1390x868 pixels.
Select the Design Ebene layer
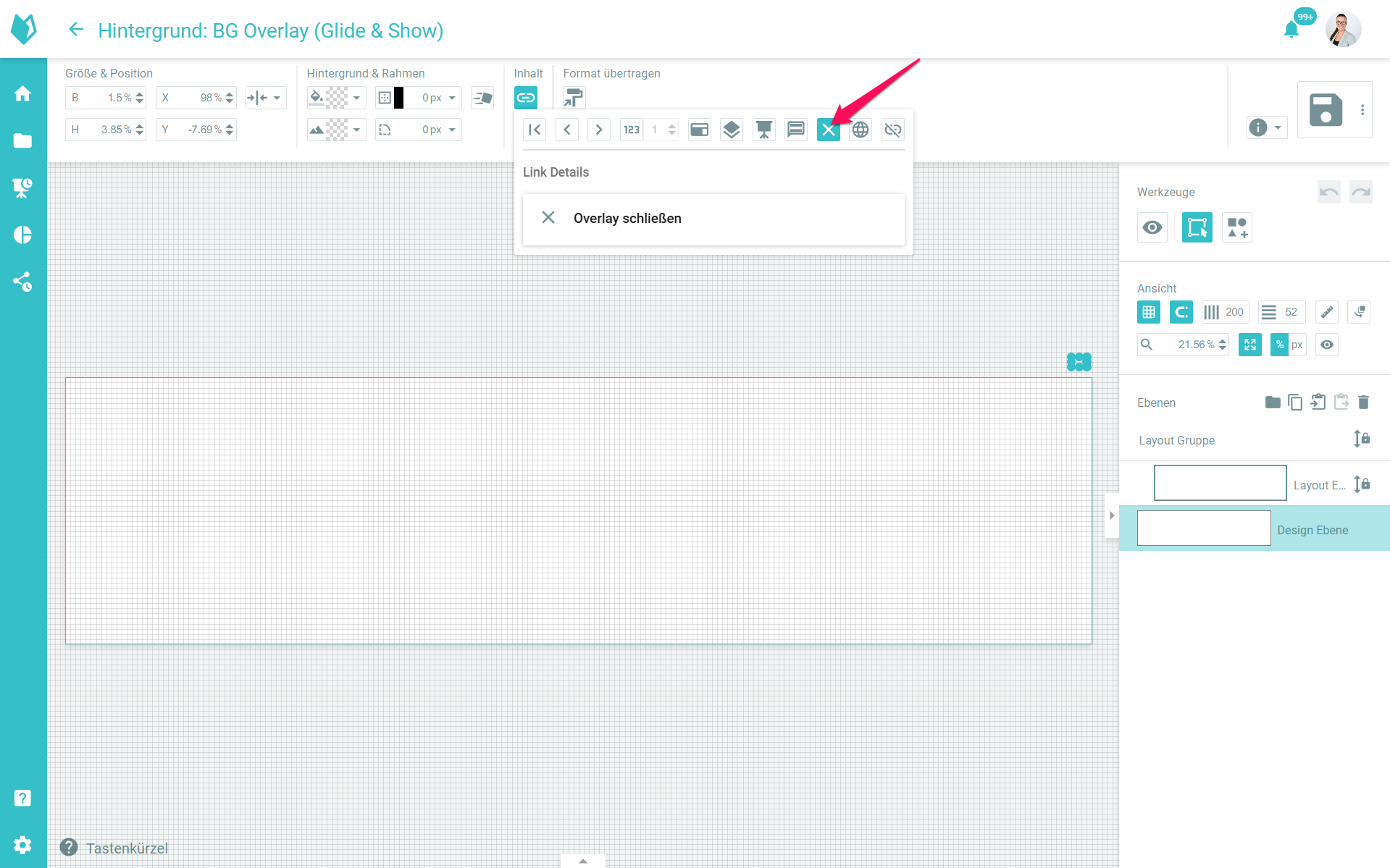1312,530
